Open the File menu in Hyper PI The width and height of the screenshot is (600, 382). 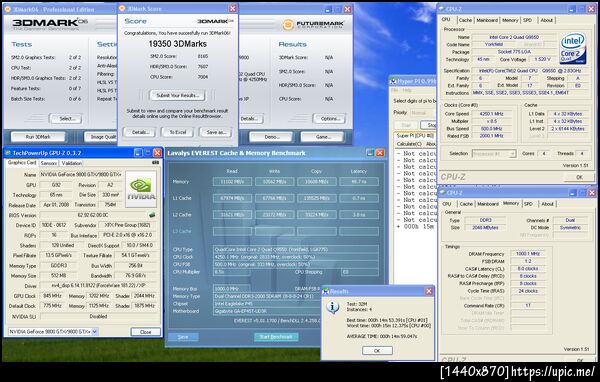395,90
